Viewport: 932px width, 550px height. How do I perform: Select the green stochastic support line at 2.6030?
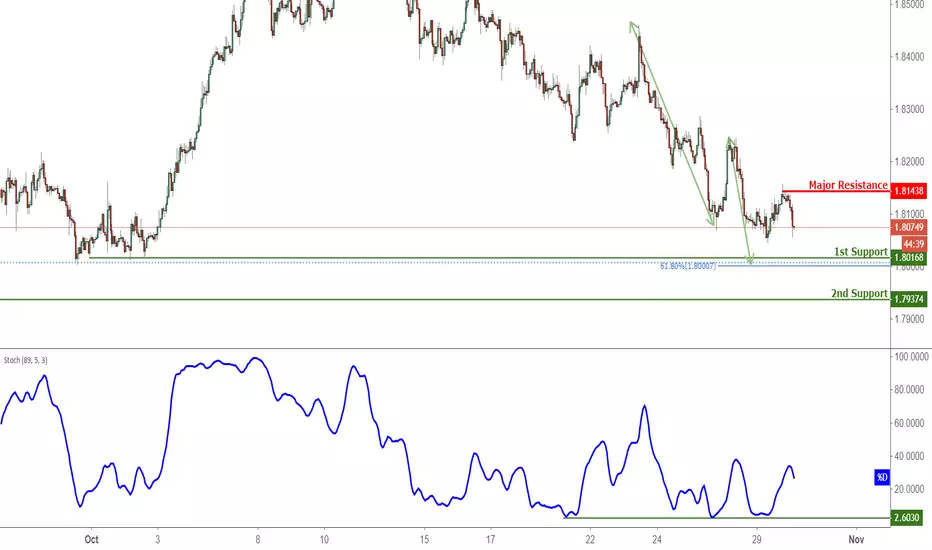click(727, 518)
